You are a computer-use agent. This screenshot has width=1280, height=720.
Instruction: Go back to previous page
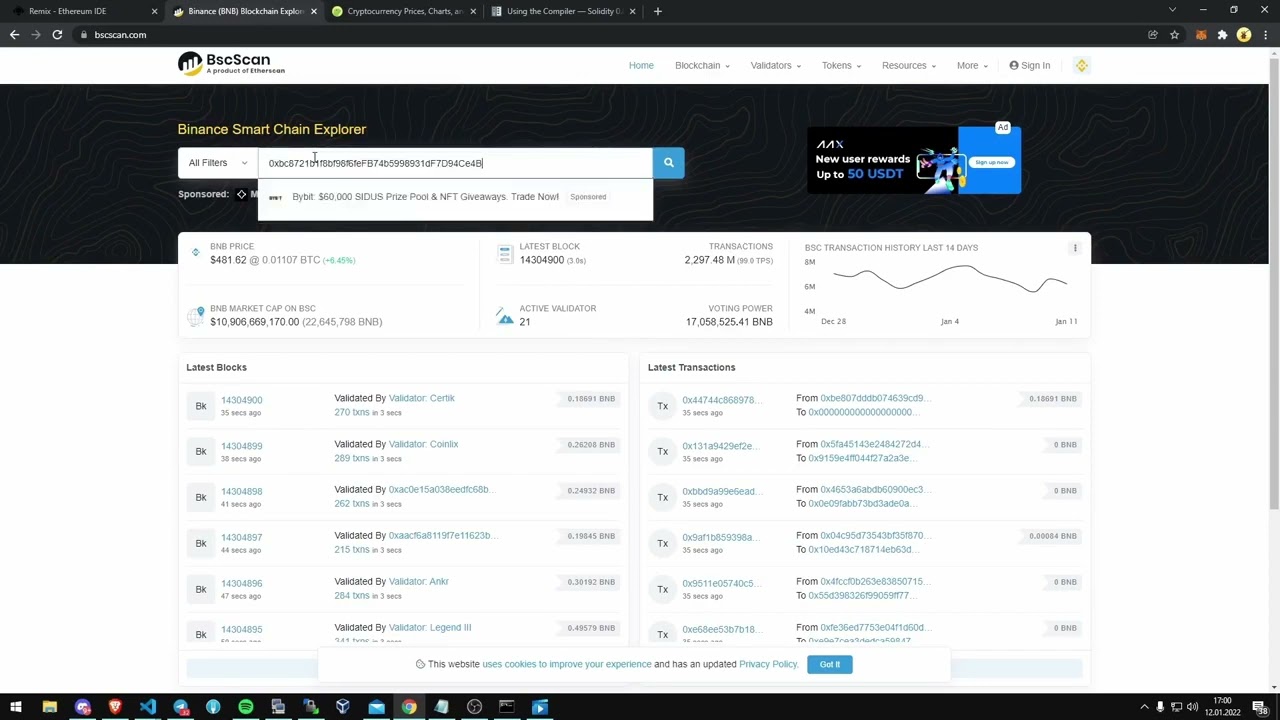(x=14, y=35)
